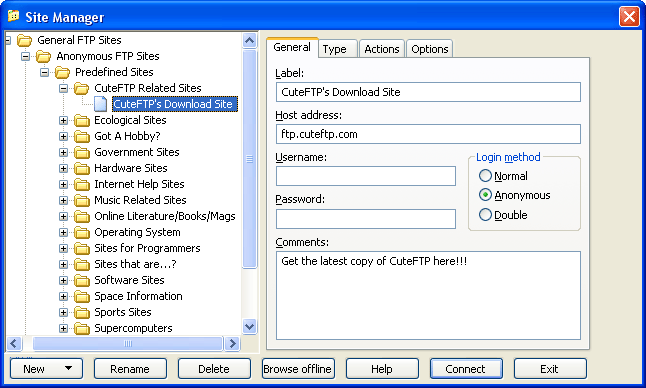Expand the Government Sites node
This screenshot has width=646, height=388.
pyautogui.click(x=63, y=153)
